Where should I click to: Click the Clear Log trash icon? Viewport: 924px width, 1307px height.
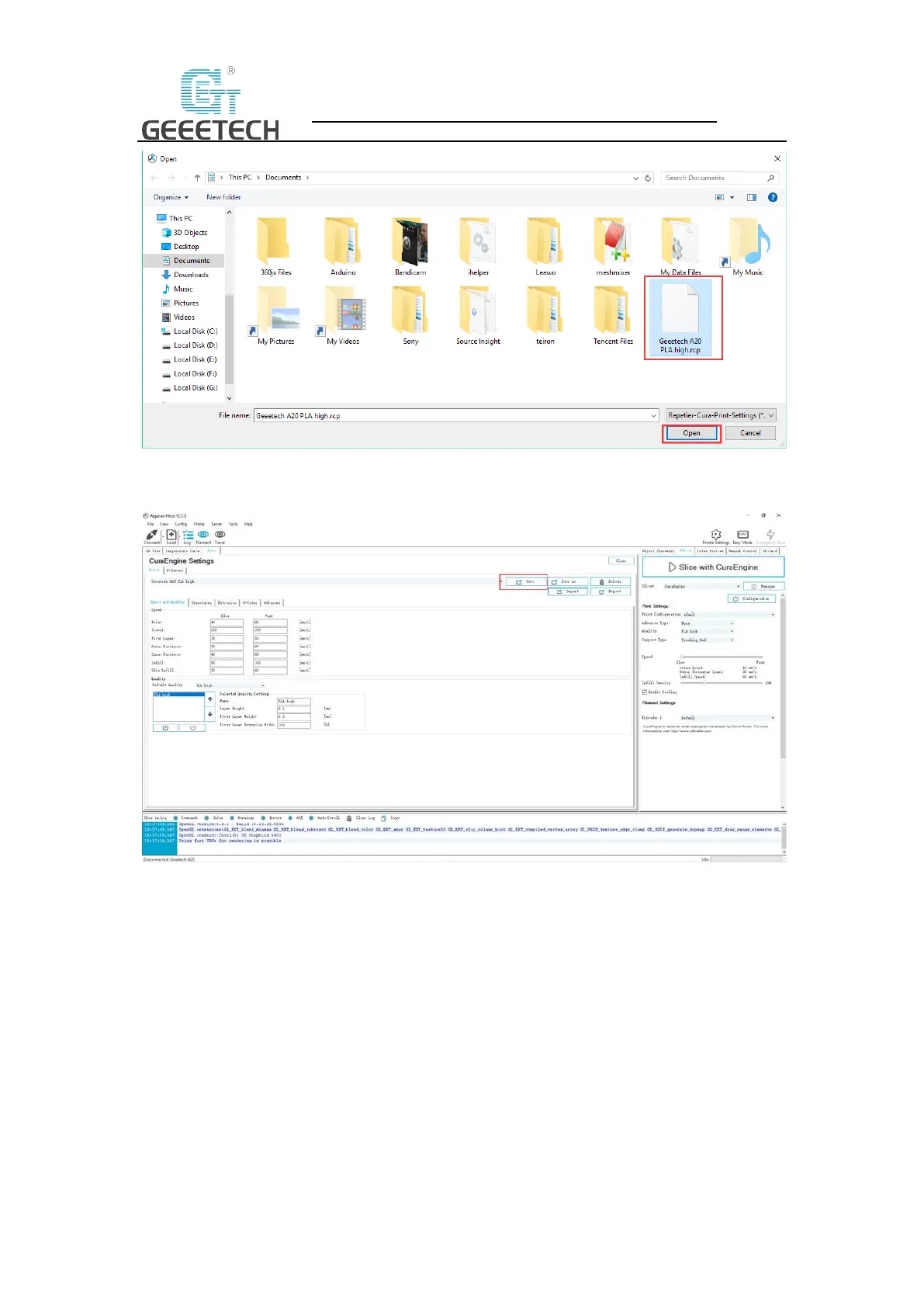[349, 818]
